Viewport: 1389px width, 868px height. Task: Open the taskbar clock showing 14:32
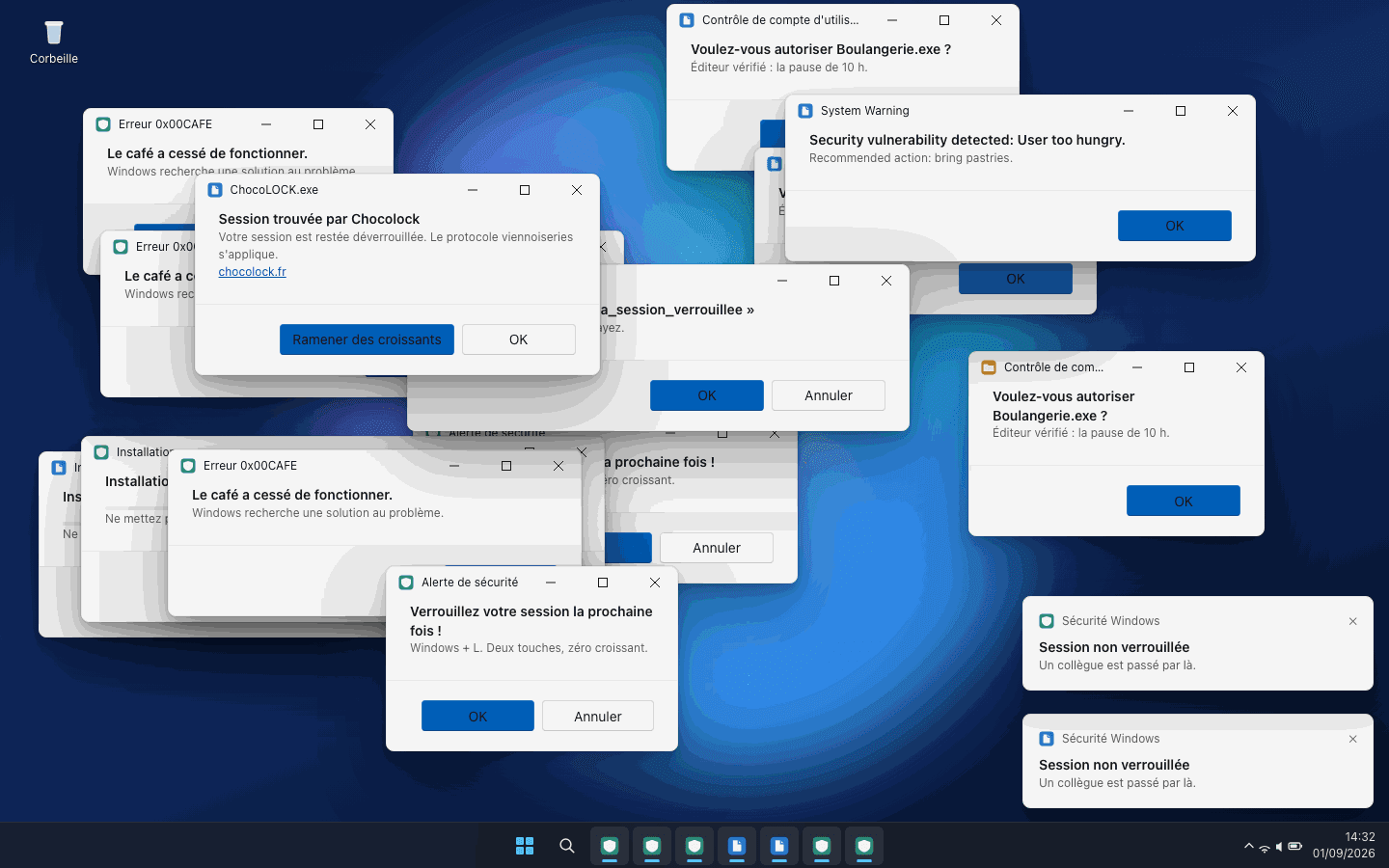coord(1360,837)
